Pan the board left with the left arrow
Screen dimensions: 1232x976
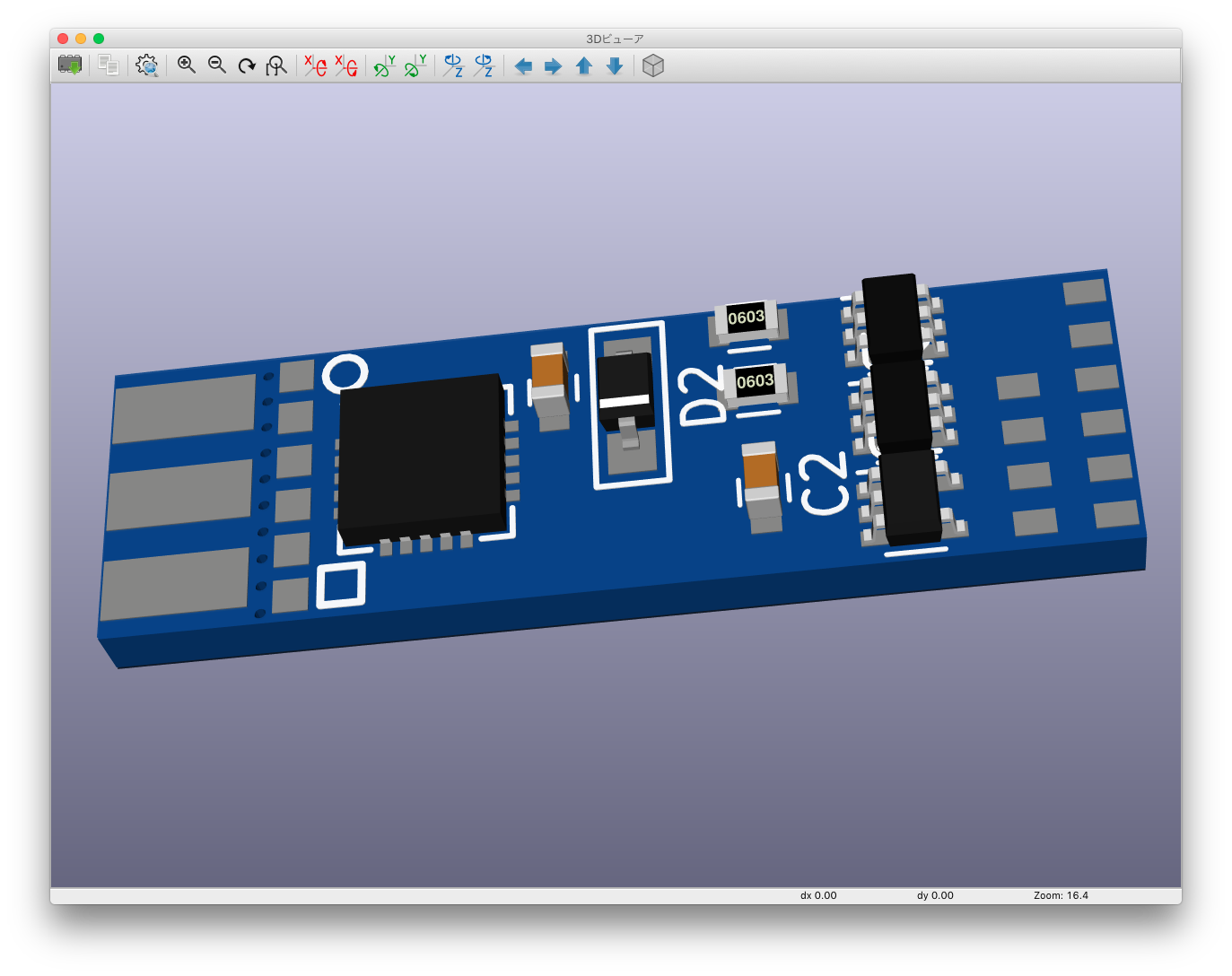pos(523,66)
